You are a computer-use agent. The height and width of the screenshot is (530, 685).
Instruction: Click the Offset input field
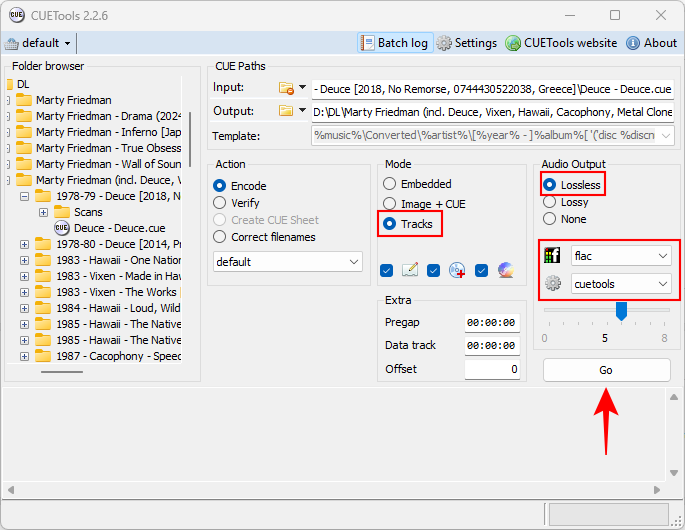[x=492, y=370]
